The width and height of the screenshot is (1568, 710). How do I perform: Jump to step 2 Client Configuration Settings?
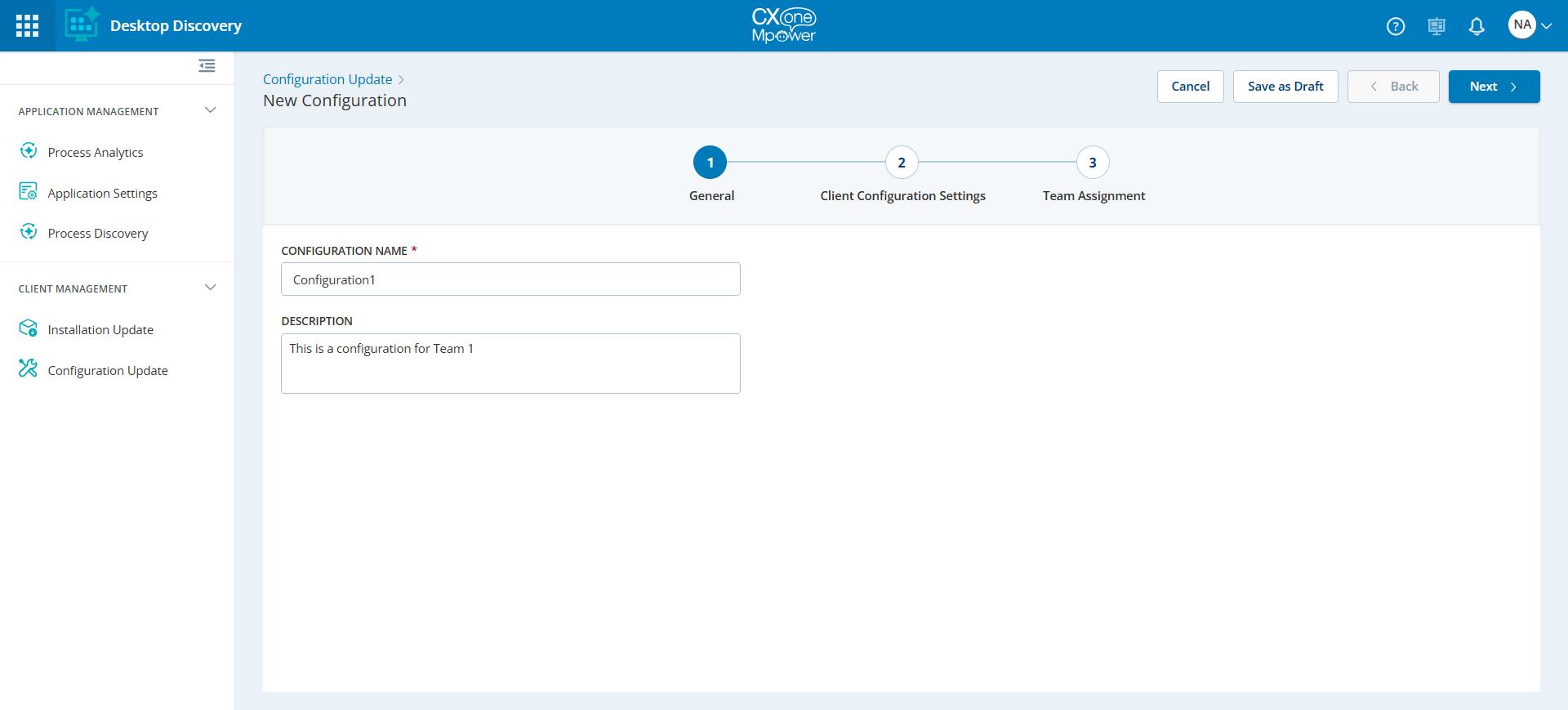click(x=902, y=163)
